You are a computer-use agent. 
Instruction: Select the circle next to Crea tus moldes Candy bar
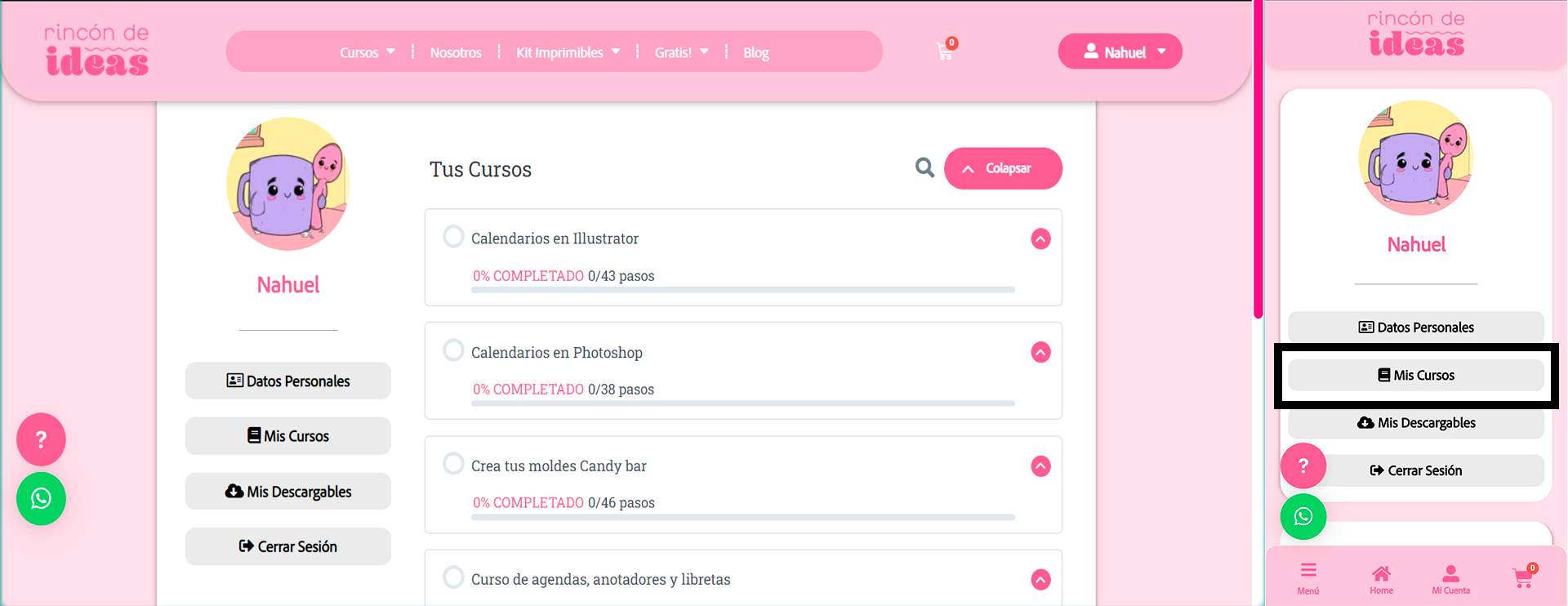(453, 464)
